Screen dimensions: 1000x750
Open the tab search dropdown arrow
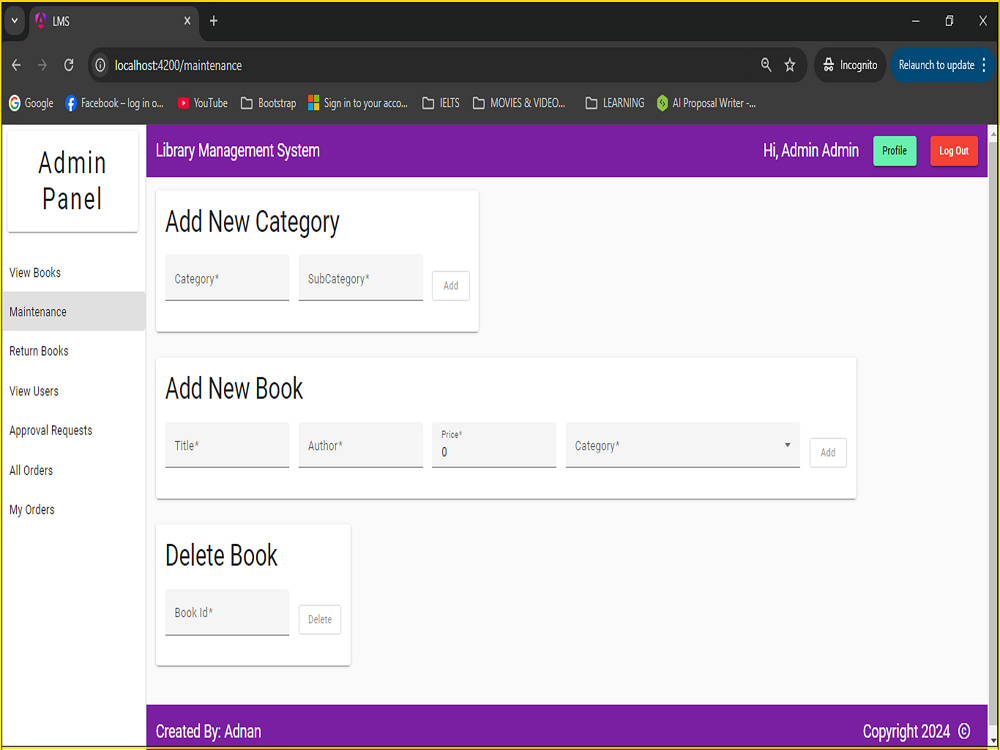[x=14, y=21]
